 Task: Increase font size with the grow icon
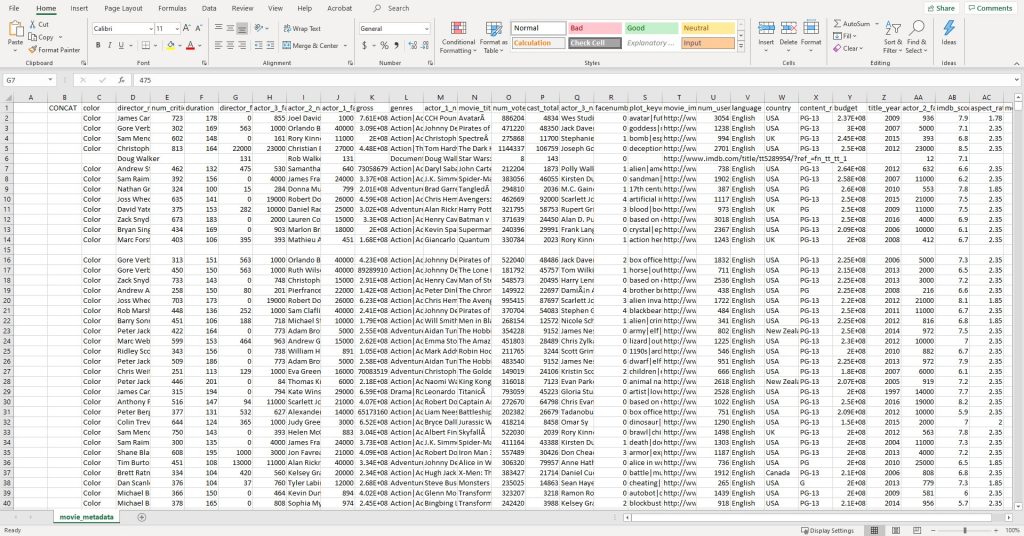pos(187,28)
